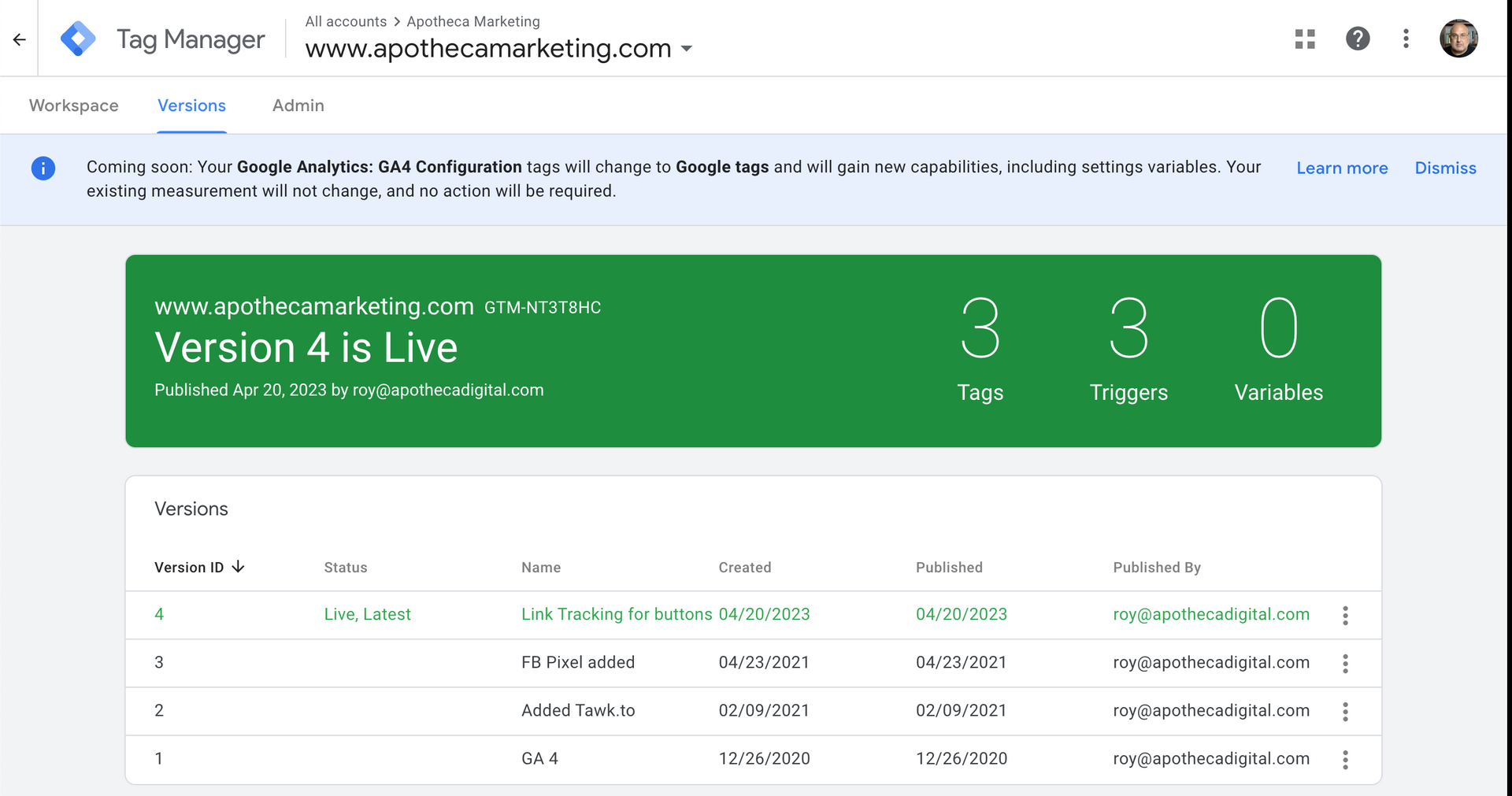This screenshot has height=796, width=1512.
Task: Click version ID 4 cell
Action: coord(159,614)
